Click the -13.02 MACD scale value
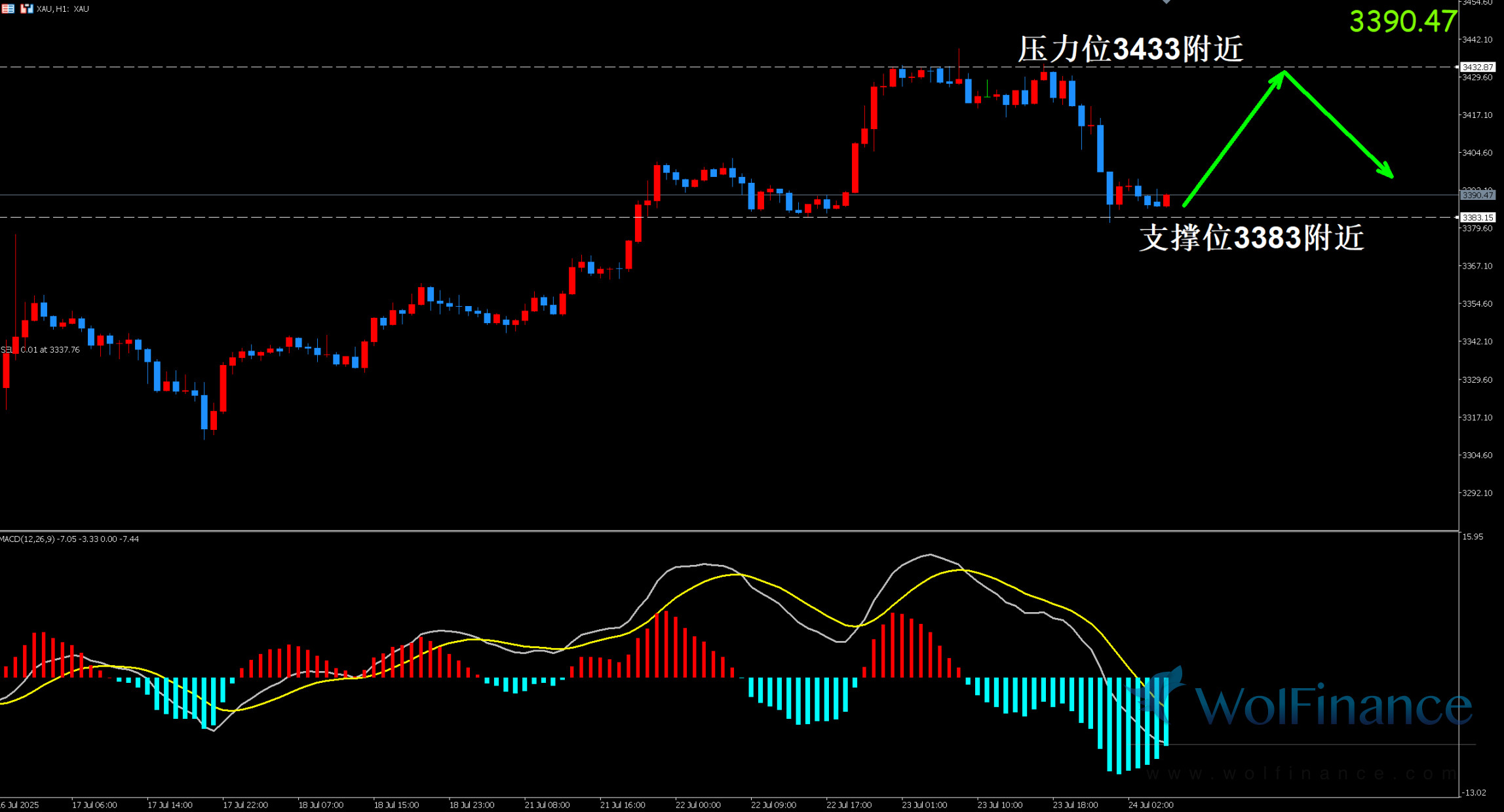 [1474, 792]
